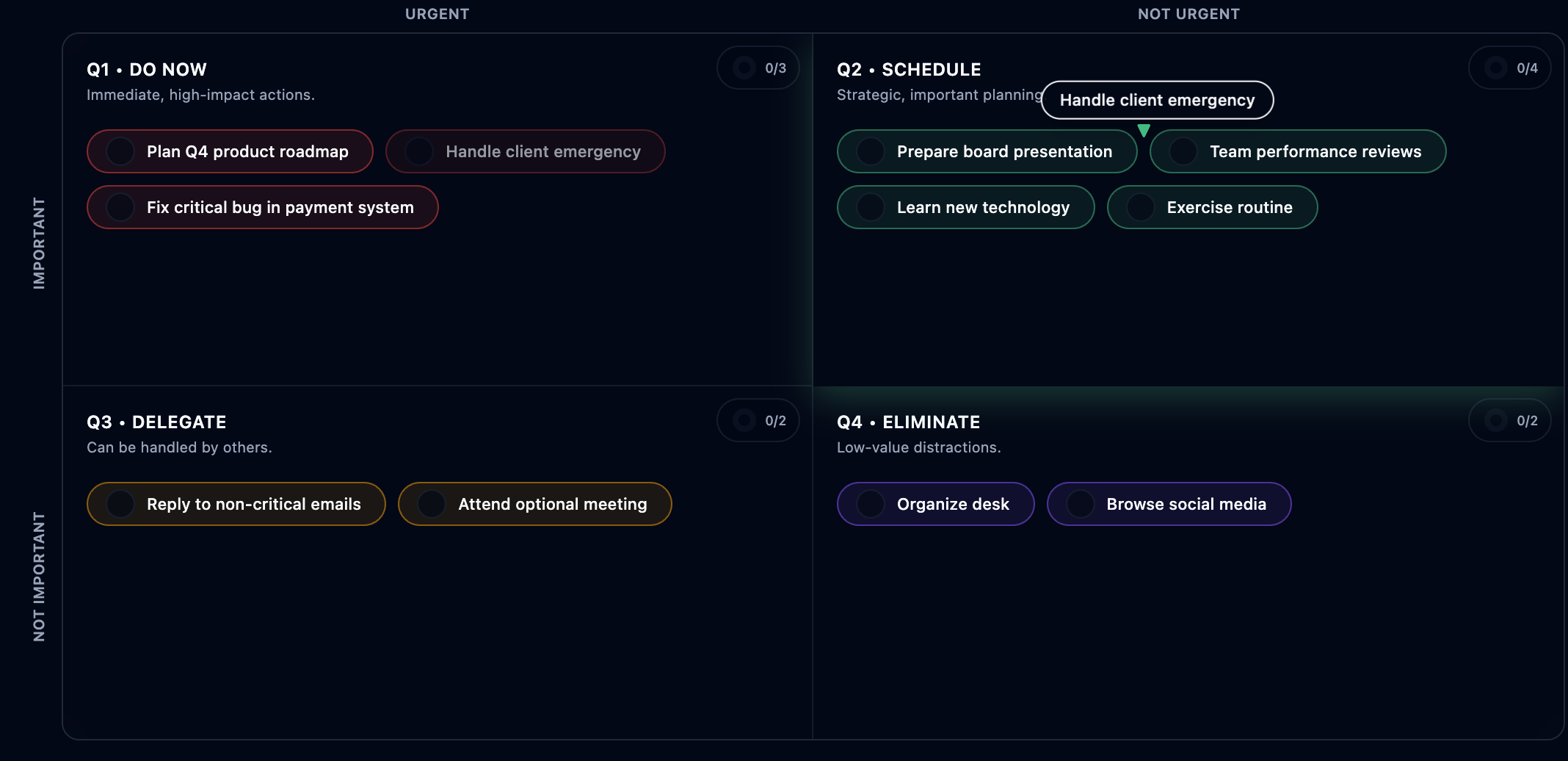Click the floating Handle client emergency chip
This screenshot has width=1568, height=761.
1157,100
